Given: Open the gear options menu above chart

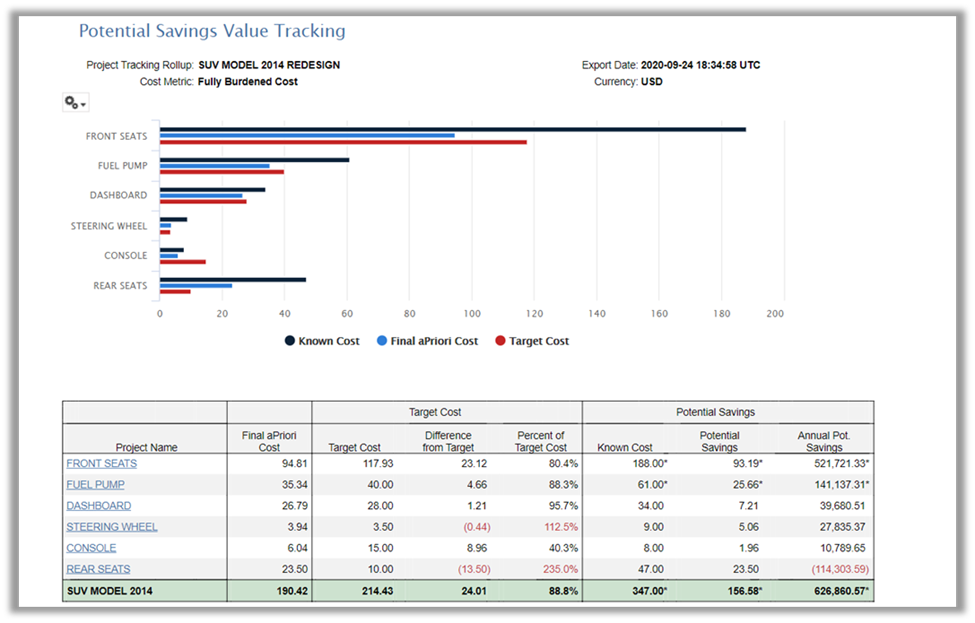Looking at the screenshot, I should coord(75,103).
